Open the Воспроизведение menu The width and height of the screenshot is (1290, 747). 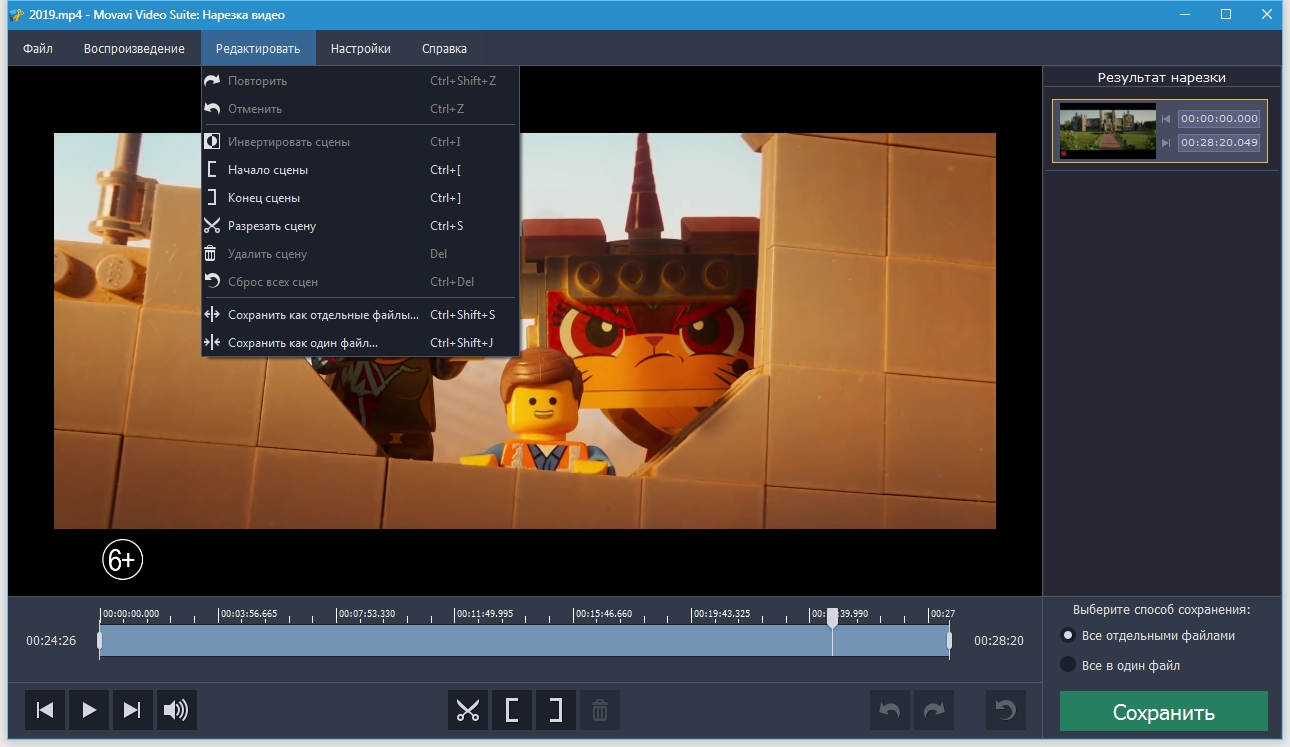134,48
